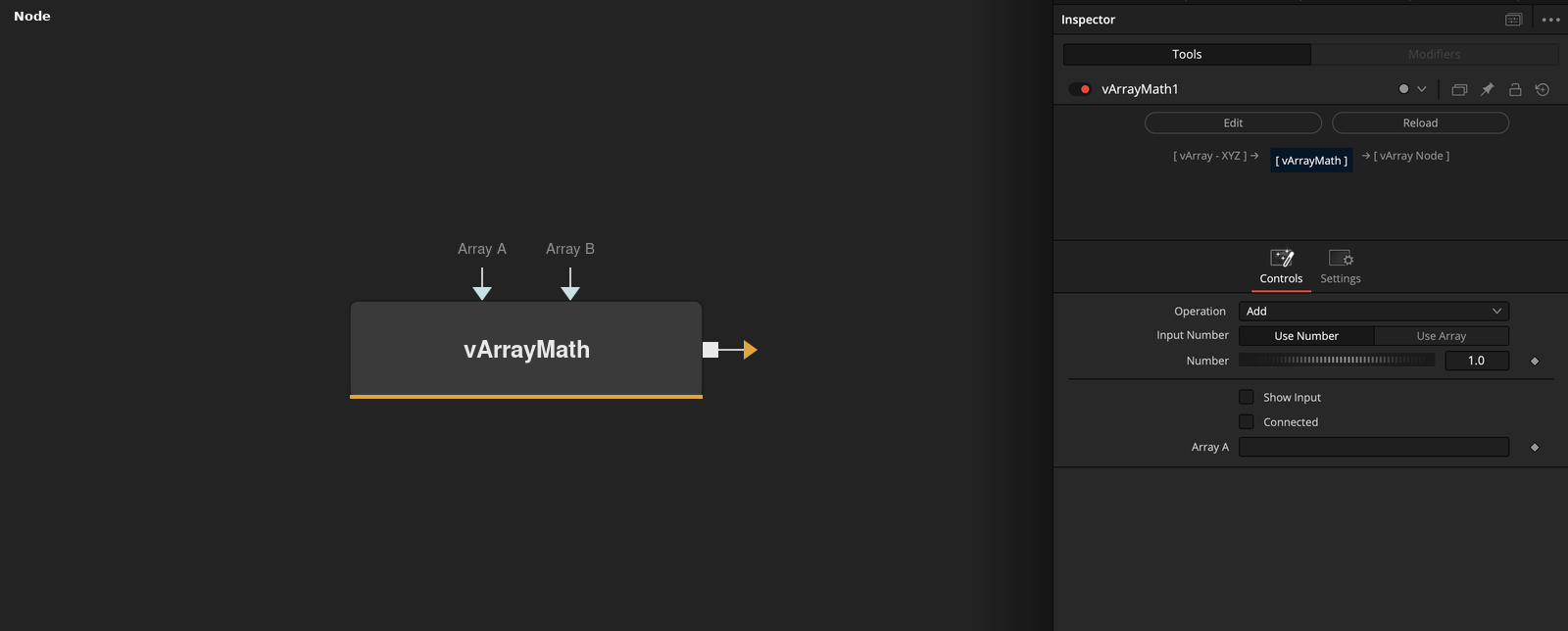
Task: Click the white output square on node
Action: point(710,350)
